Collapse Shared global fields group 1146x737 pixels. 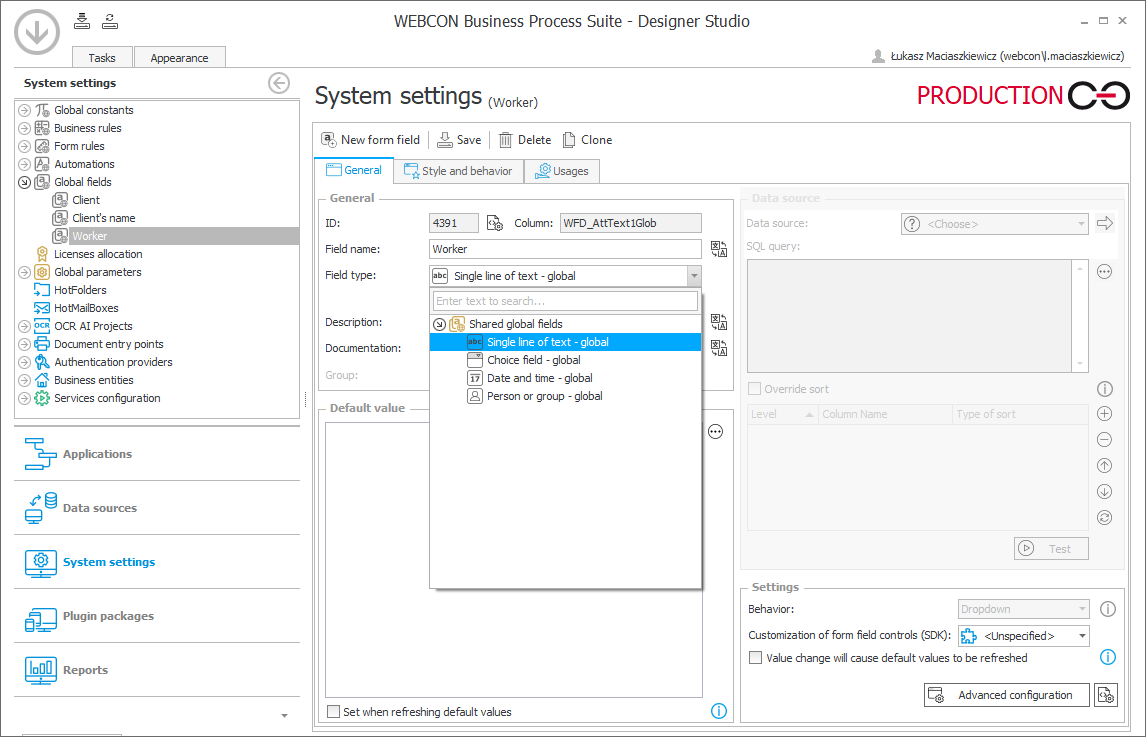[439, 324]
